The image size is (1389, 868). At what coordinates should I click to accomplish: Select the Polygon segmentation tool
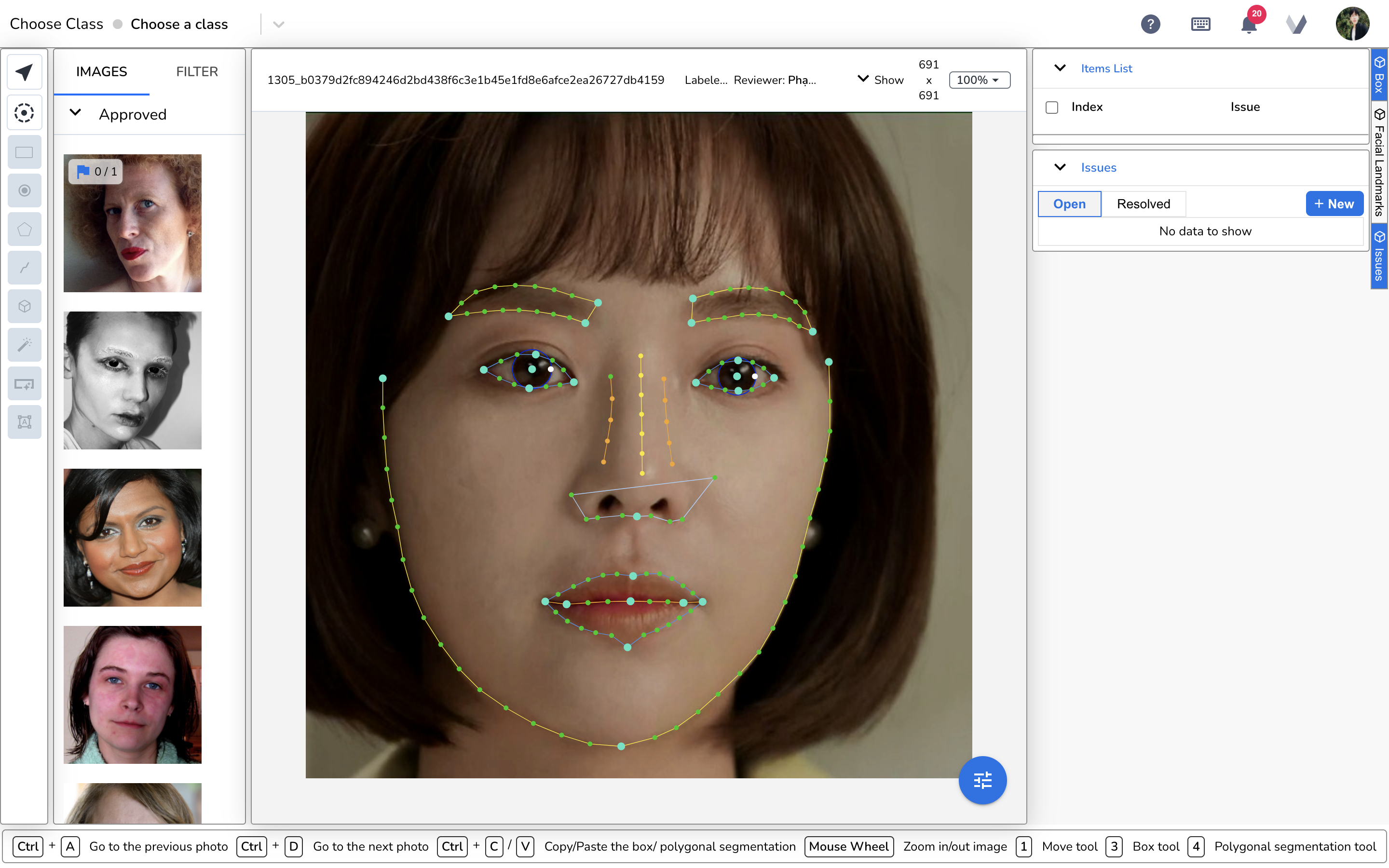(24, 230)
